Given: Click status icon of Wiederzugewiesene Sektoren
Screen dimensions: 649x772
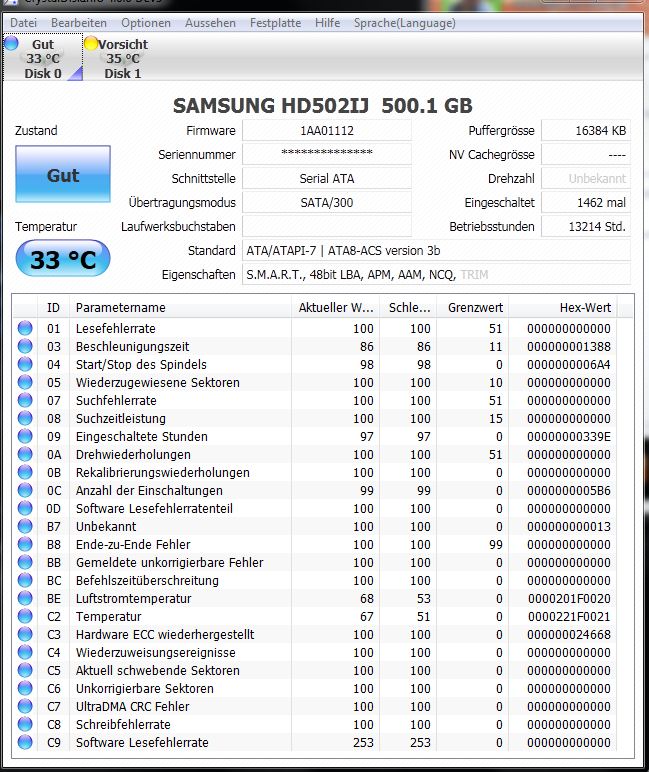Looking at the screenshot, I should 25,382.
